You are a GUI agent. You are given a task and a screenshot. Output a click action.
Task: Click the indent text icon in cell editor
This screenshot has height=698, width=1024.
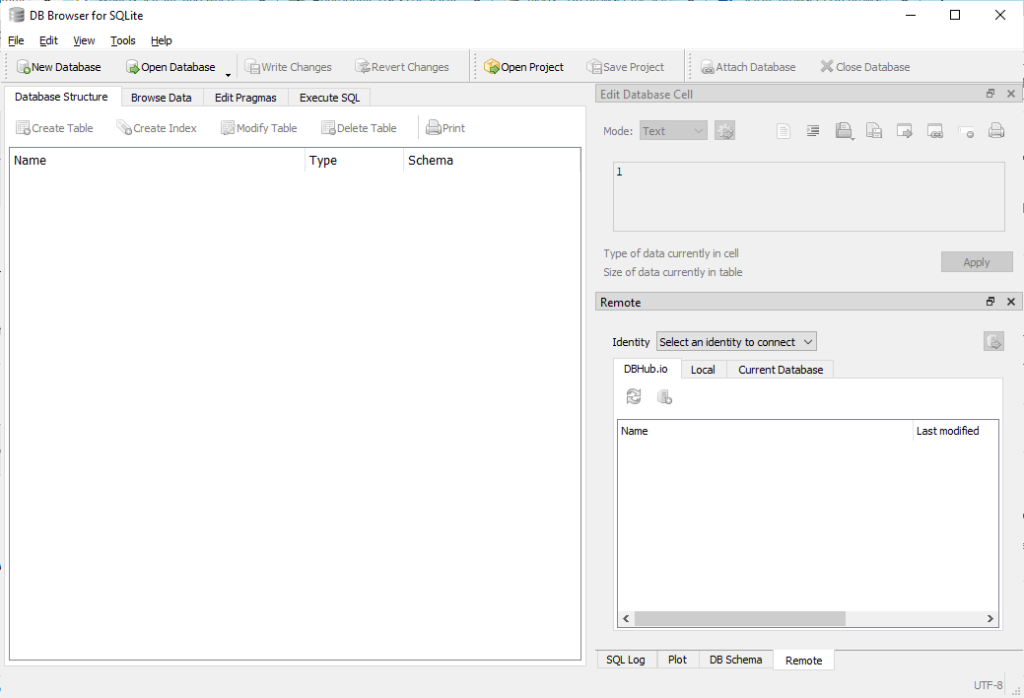(x=813, y=131)
